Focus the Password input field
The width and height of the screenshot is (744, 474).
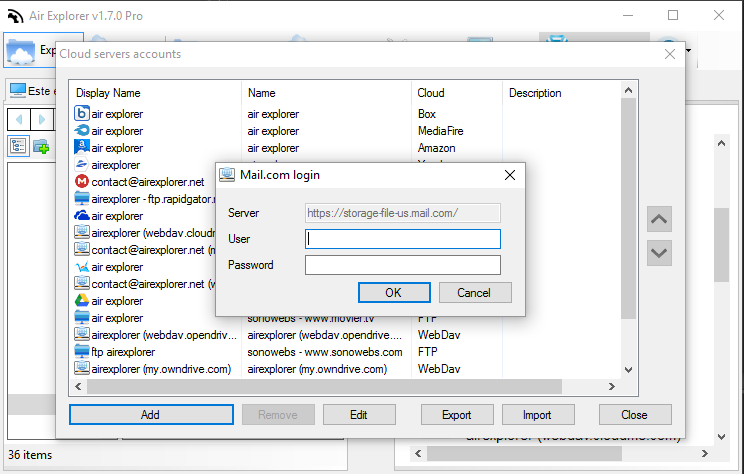(402, 265)
